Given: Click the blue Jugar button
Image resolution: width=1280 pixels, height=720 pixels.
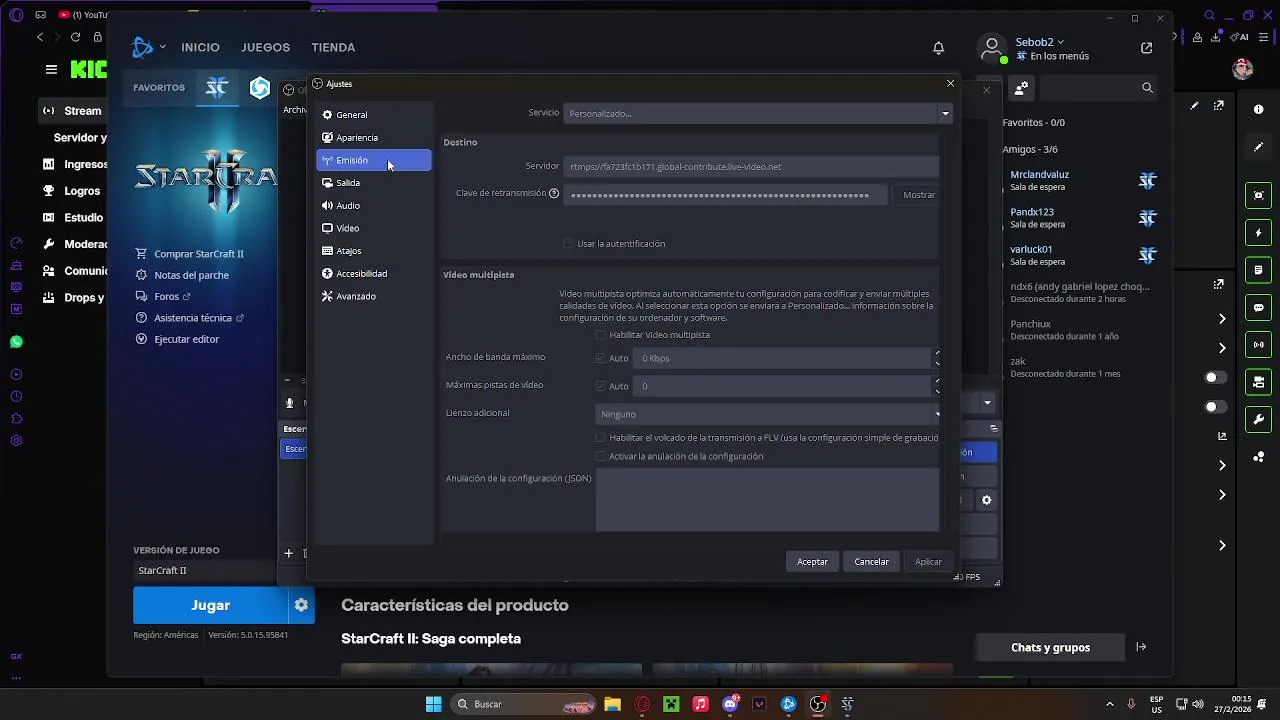Looking at the screenshot, I should pyautogui.click(x=210, y=605).
